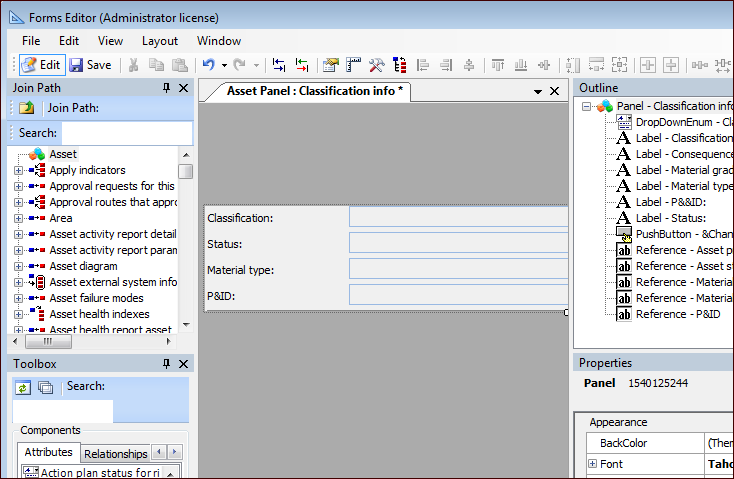Screen dimensions: 734x479
Task: Collapse the Panel - Classification info outline node
Action: point(587,106)
